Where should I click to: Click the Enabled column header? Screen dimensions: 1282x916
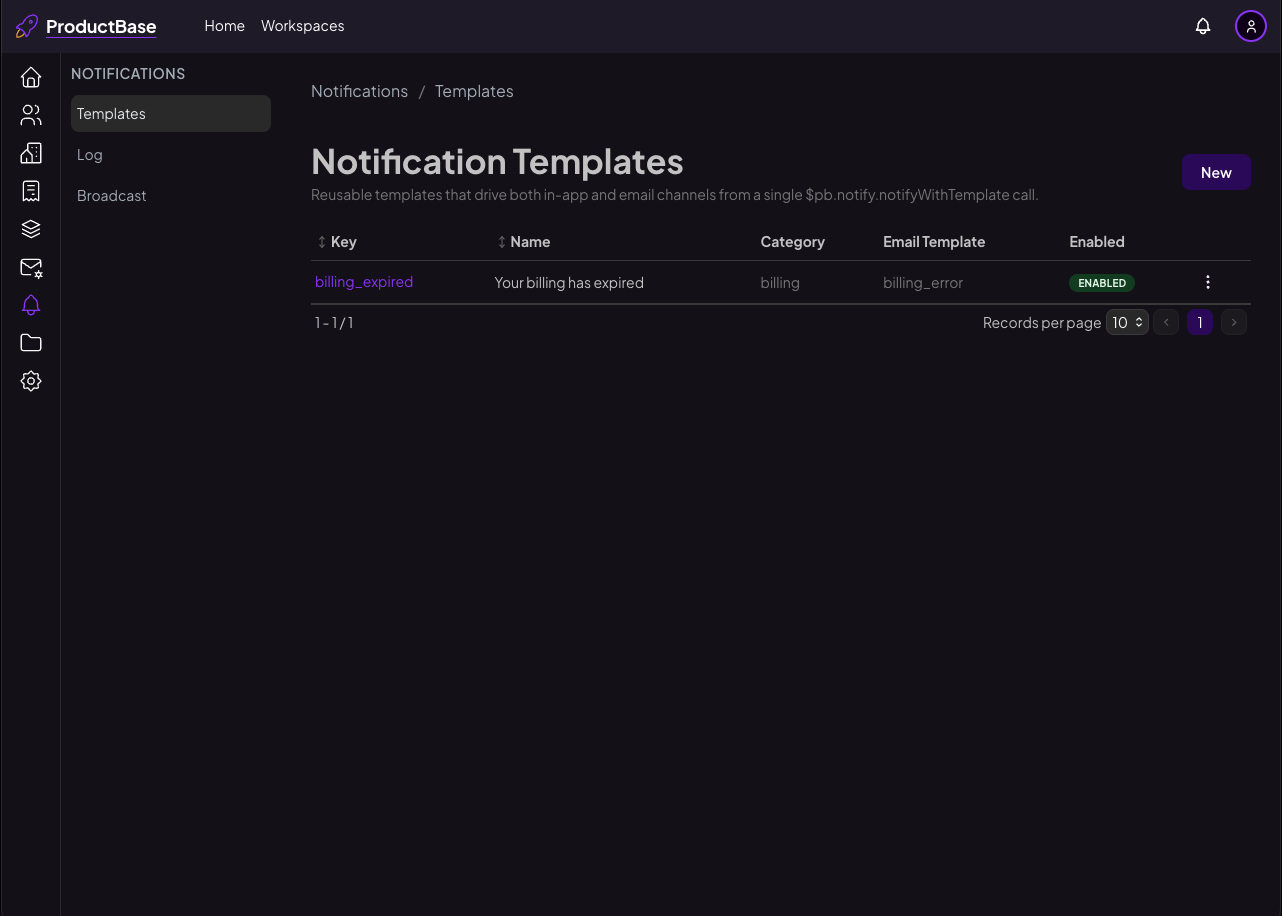[x=1097, y=242]
